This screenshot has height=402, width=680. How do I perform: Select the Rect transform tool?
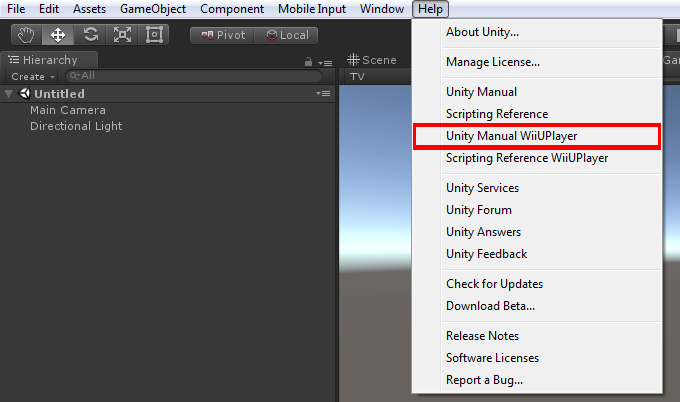click(154, 35)
